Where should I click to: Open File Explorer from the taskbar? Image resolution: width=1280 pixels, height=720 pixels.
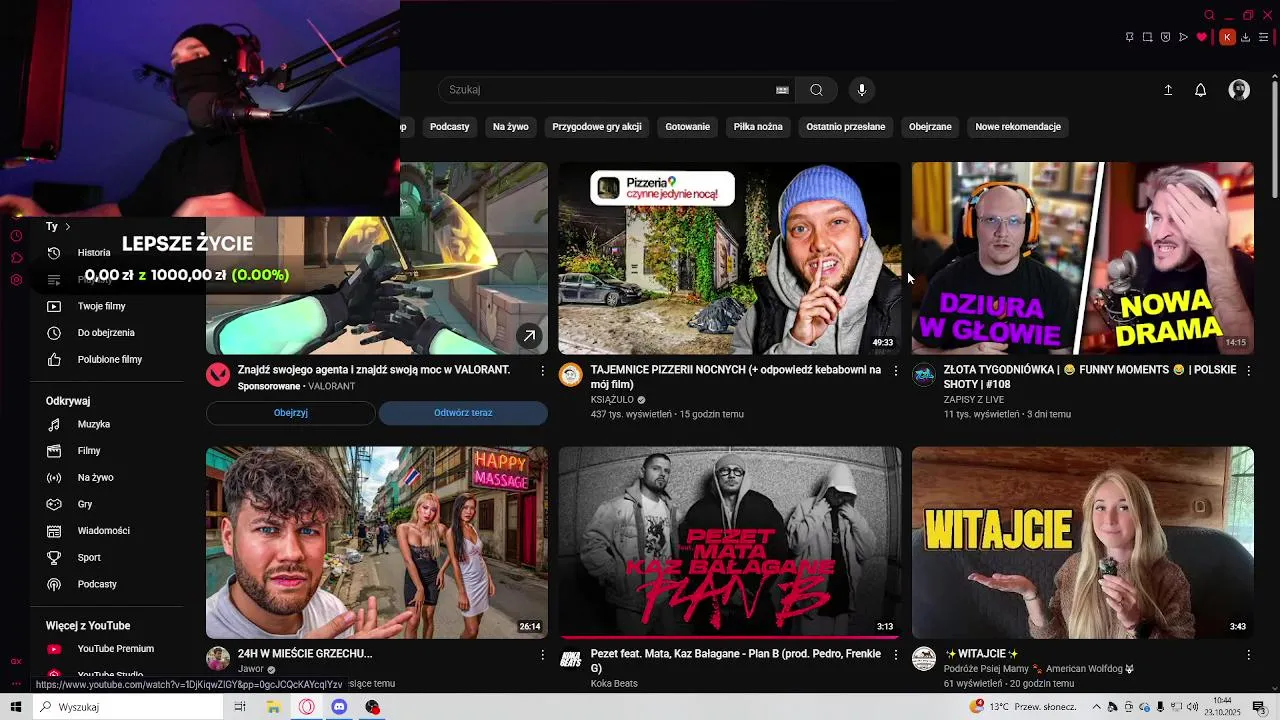(273, 707)
